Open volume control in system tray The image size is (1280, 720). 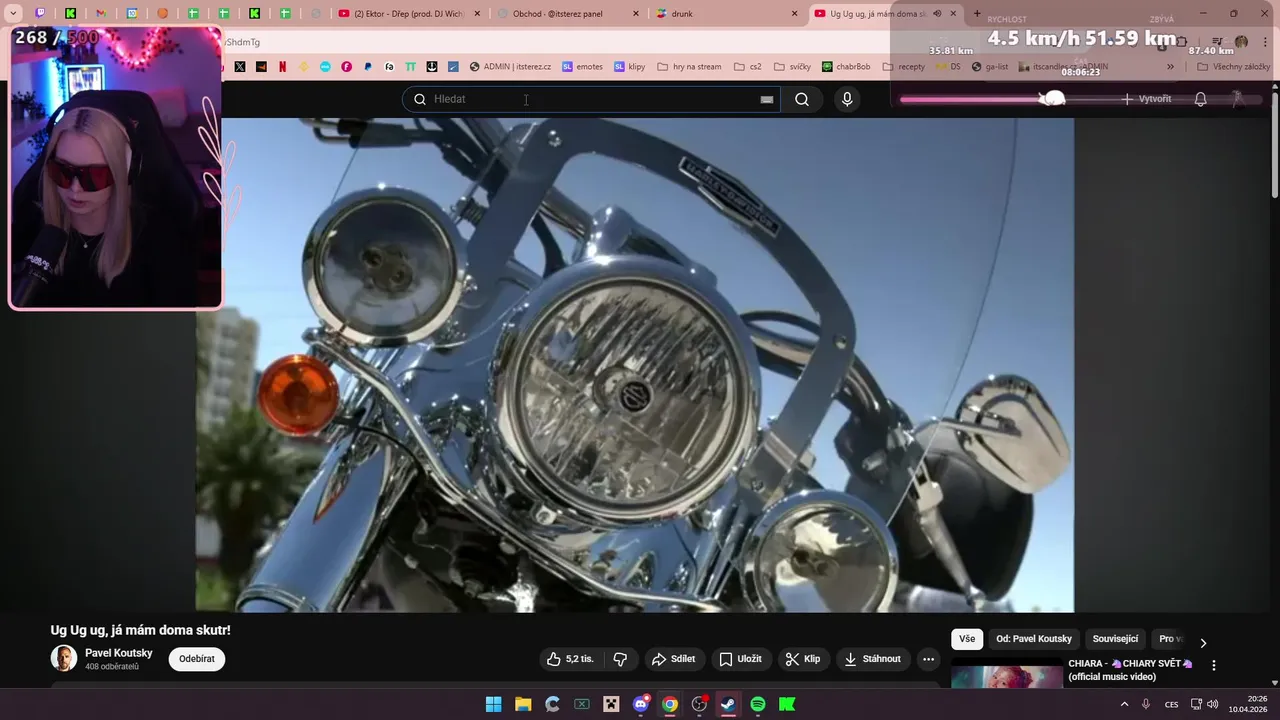click(1213, 704)
